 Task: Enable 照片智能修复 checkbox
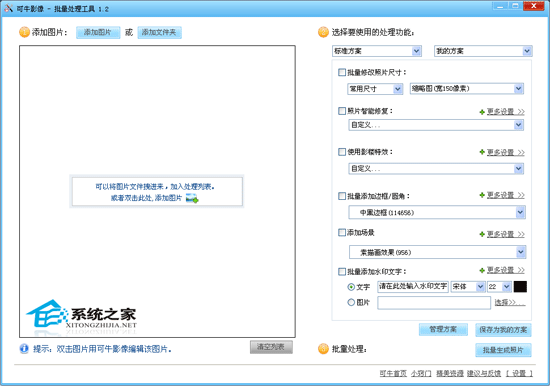[342, 111]
